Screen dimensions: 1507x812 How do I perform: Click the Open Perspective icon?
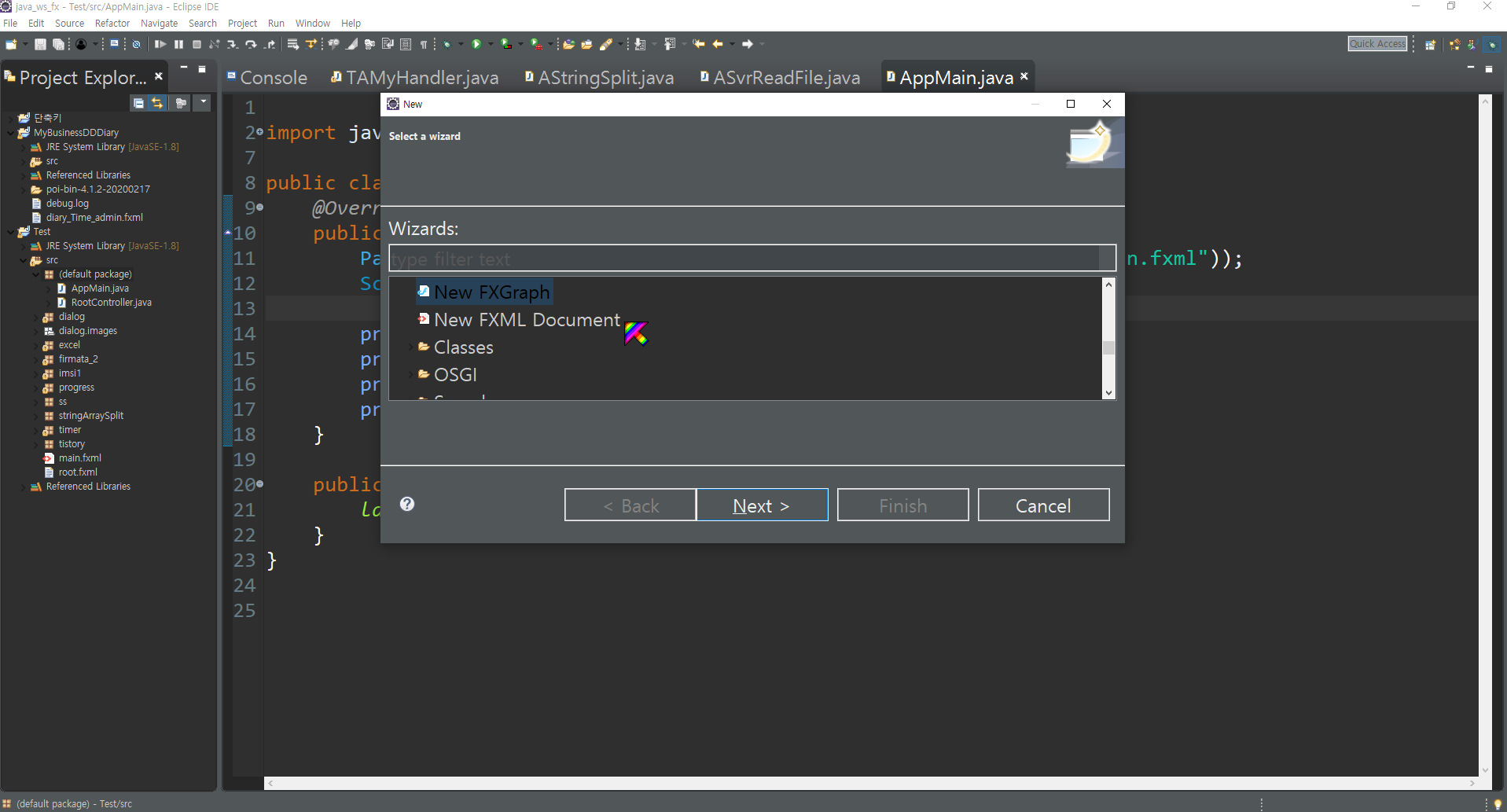tap(1431, 45)
